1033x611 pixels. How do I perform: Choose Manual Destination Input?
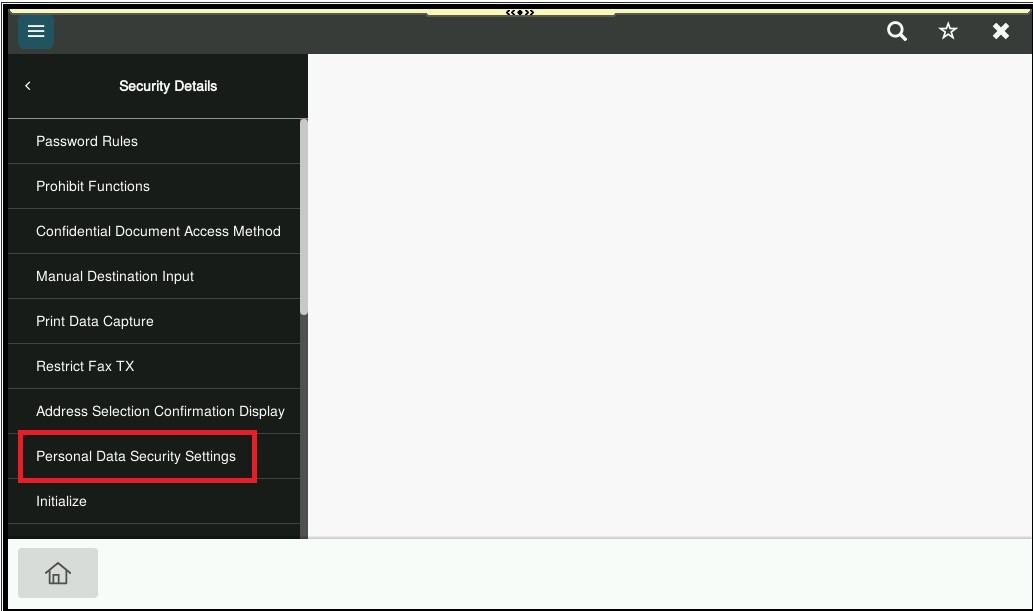pos(115,276)
